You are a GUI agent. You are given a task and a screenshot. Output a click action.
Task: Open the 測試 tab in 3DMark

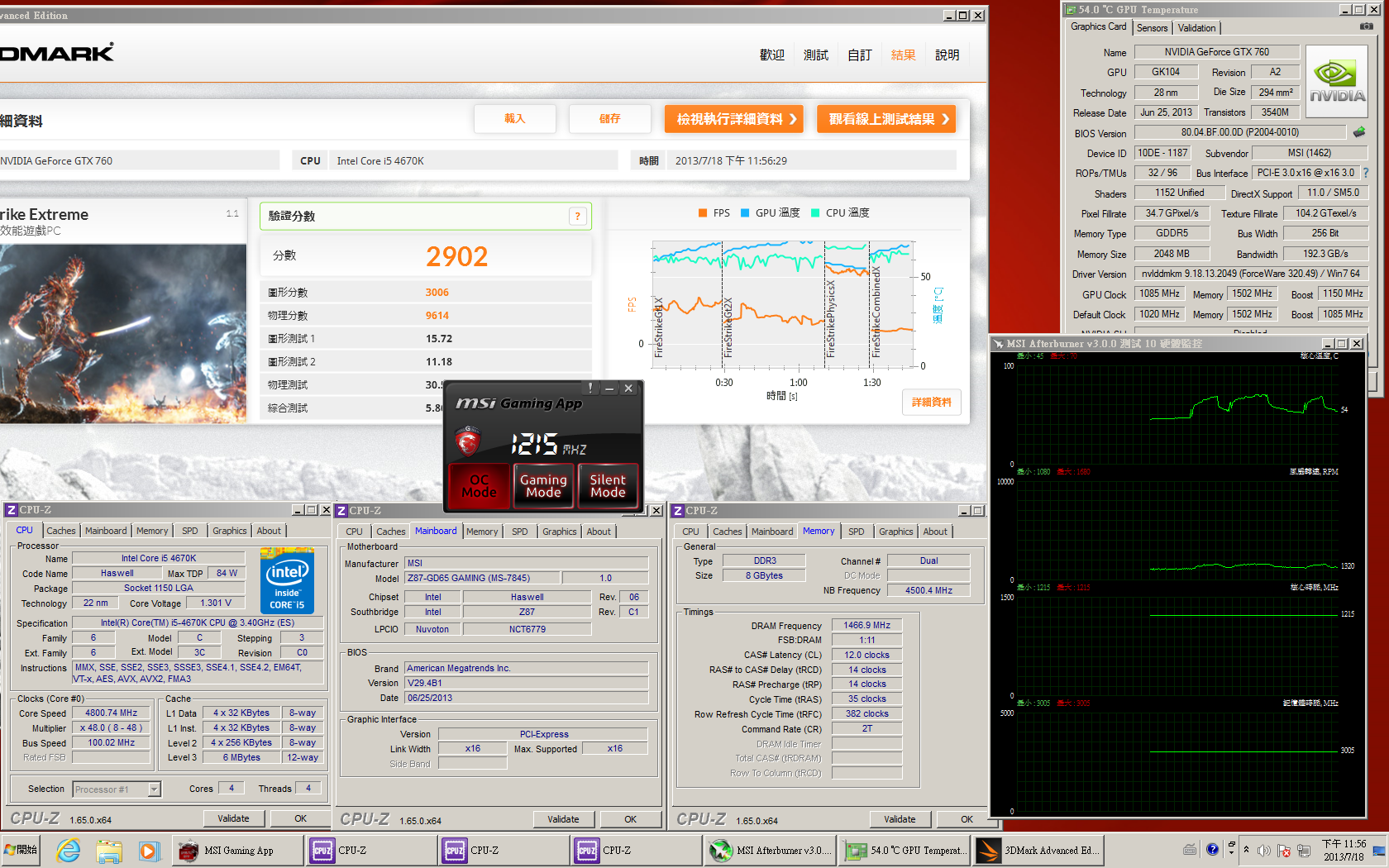816,55
